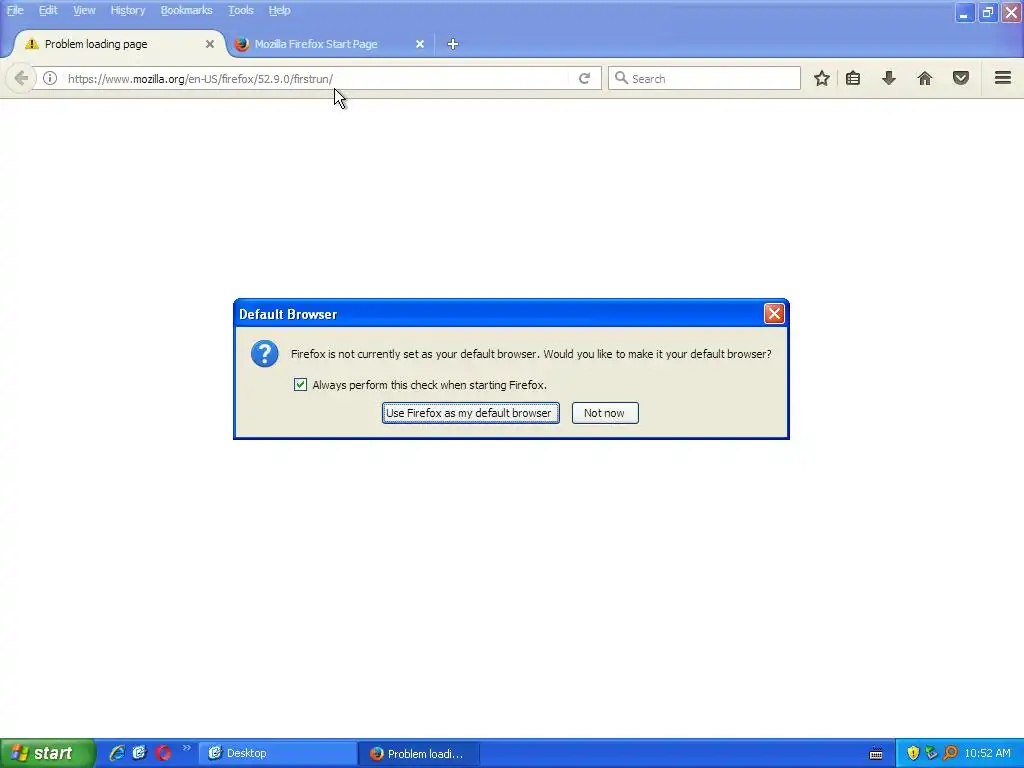The image size is (1024, 768).
Task: Select the Desktop taskbar item
Action: (x=277, y=753)
